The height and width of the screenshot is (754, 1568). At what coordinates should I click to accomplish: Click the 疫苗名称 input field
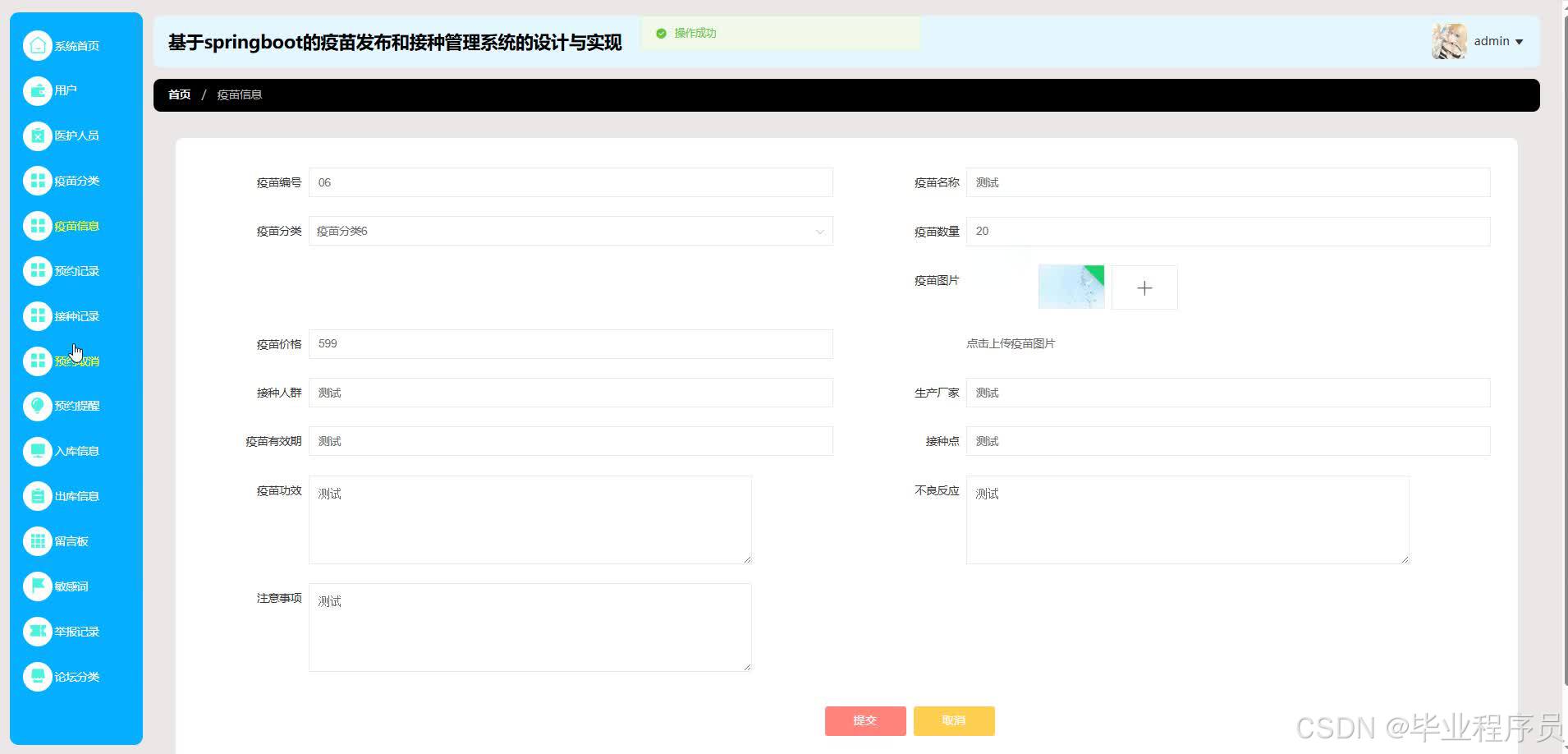click(x=1228, y=182)
